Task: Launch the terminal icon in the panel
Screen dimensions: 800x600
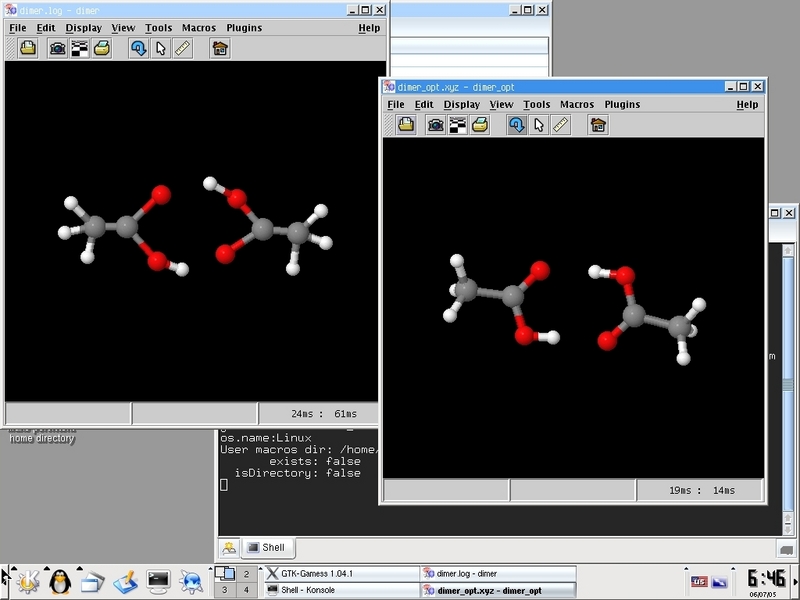Action: pyautogui.click(x=158, y=580)
